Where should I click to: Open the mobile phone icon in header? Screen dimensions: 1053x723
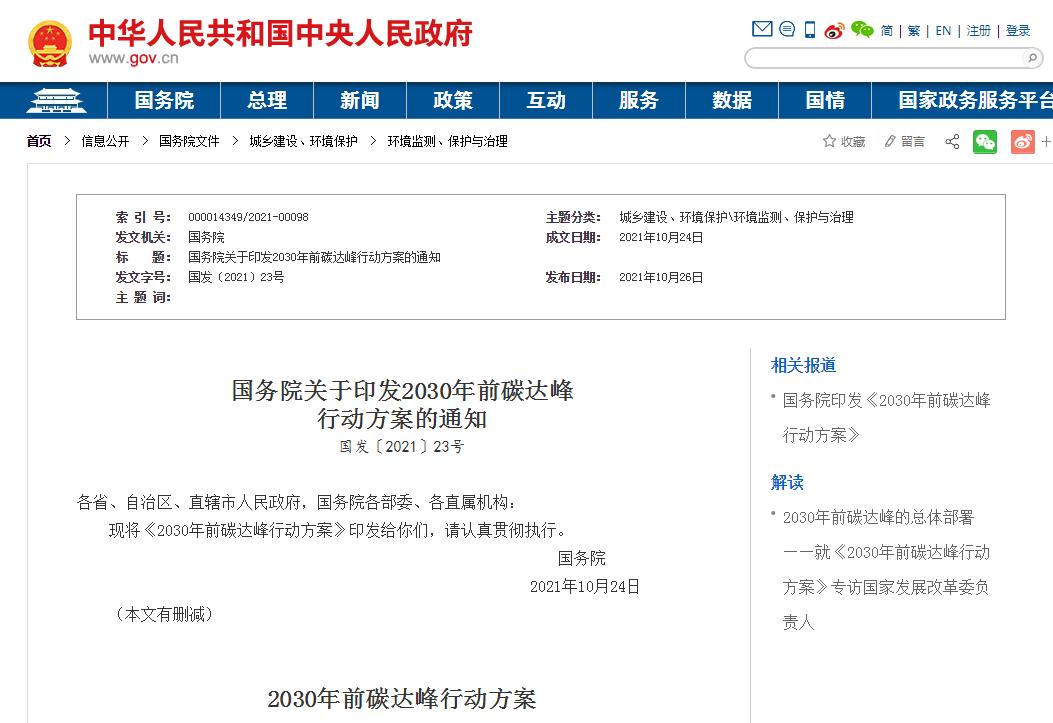810,30
